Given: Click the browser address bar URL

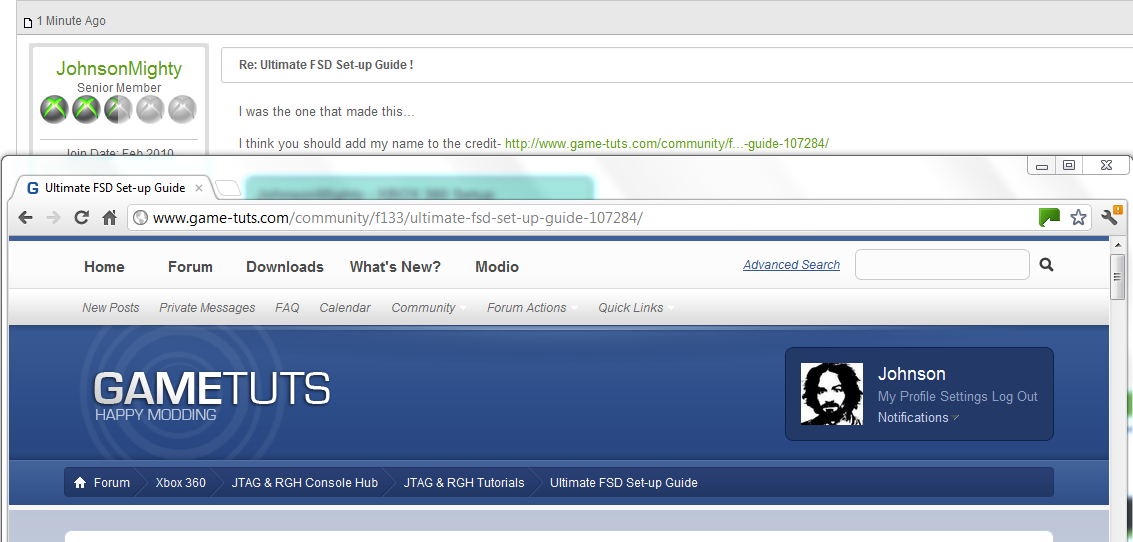Looking at the screenshot, I should point(397,218).
